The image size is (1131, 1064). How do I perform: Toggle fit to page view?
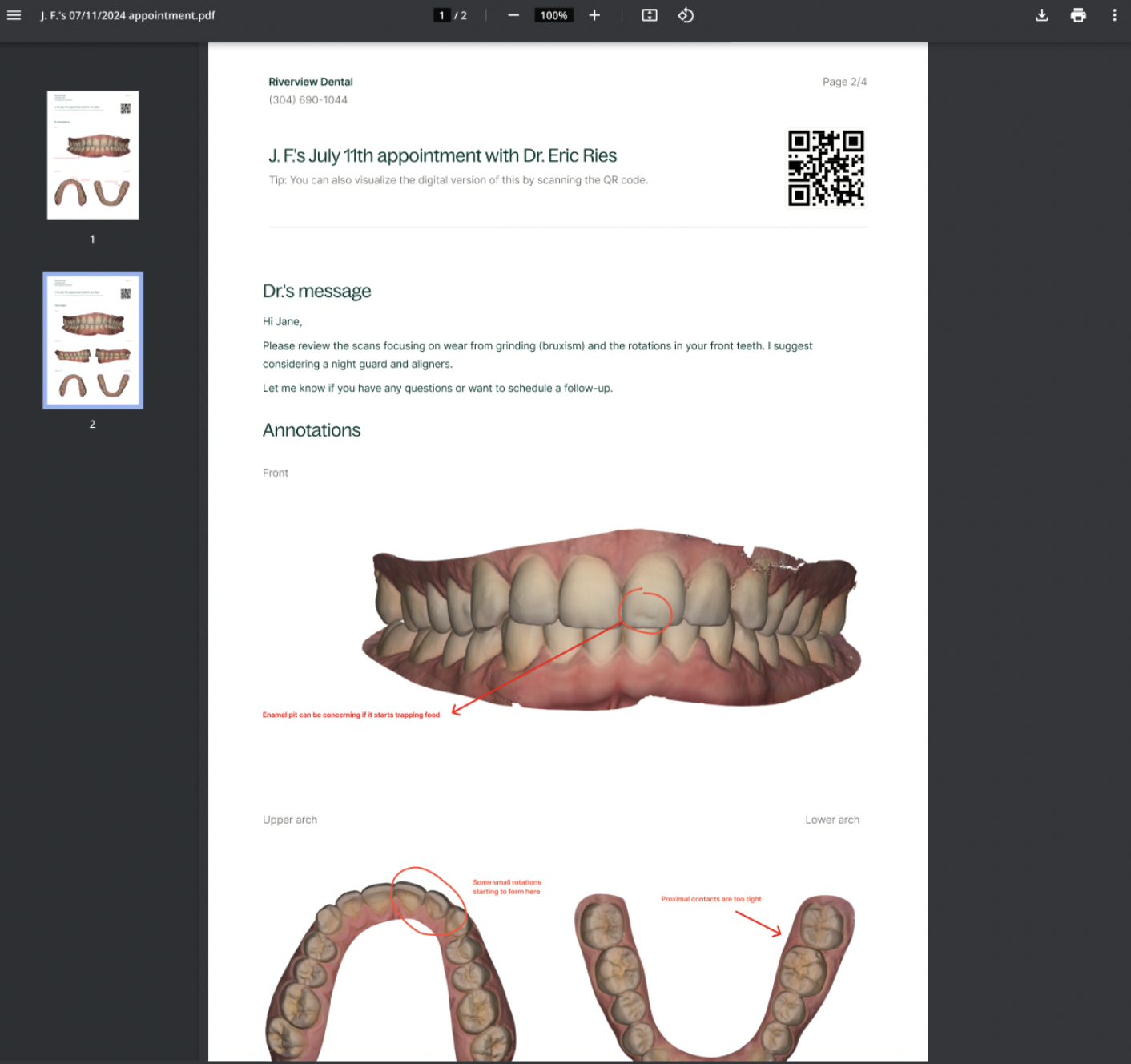pyautogui.click(x=650, y=14)
